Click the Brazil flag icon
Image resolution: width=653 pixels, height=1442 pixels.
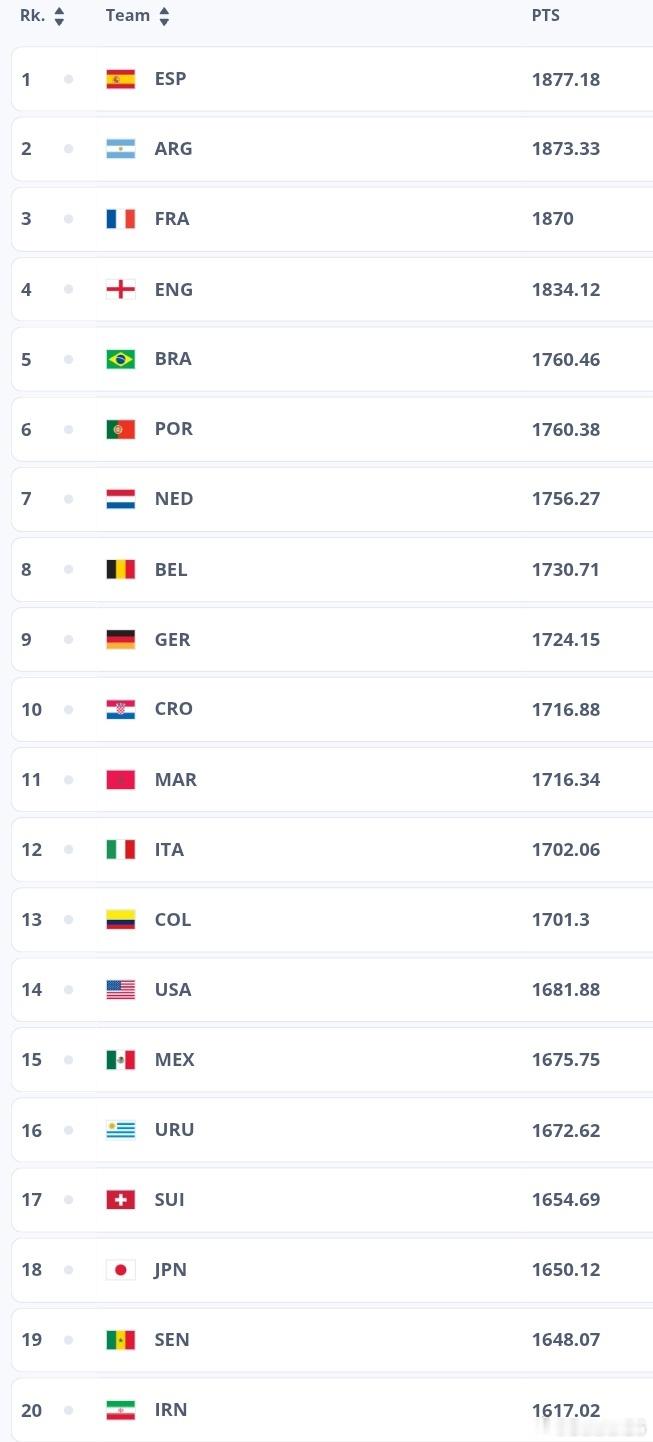tap(120, 358)
